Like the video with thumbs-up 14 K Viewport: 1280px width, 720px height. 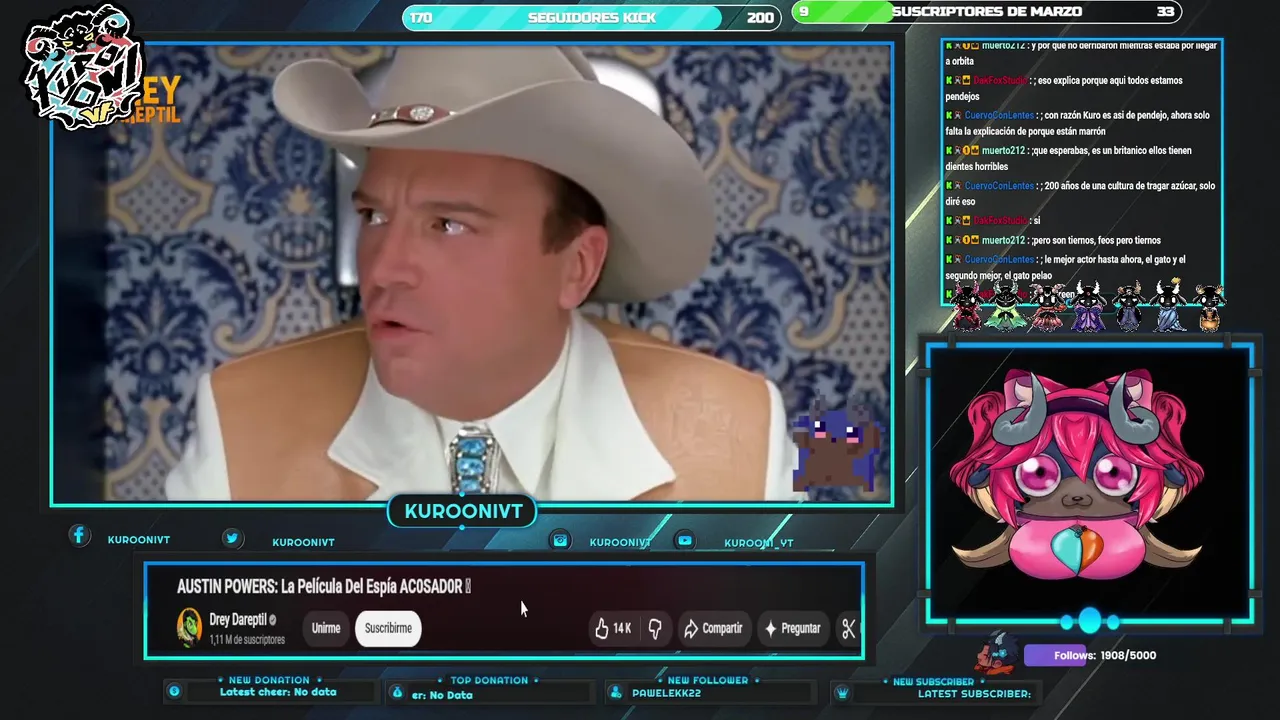pyautogui.click(x=613, y=628)
